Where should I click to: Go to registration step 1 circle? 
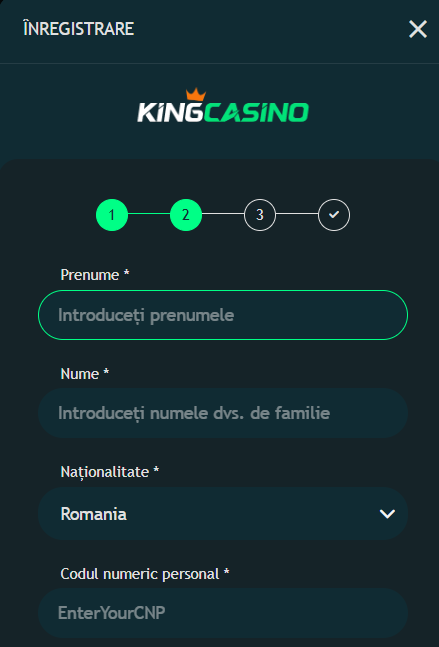(x=112, y=215)
